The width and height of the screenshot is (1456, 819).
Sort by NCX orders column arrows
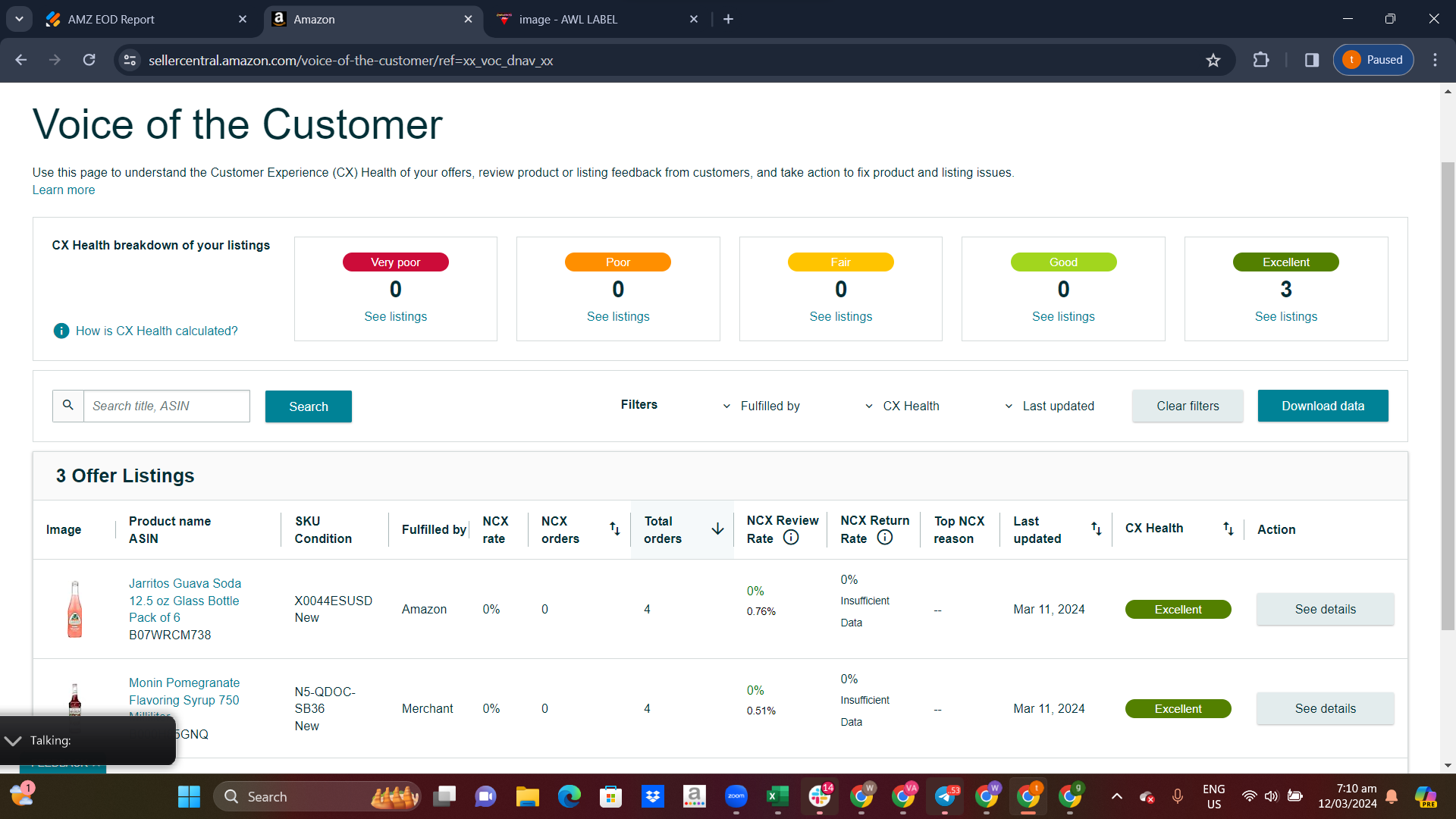(615, 529)
